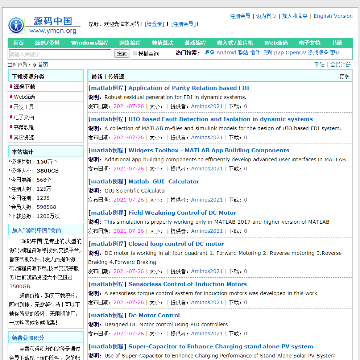Click the description 'GUI scientific calculator'

[135, 191]
